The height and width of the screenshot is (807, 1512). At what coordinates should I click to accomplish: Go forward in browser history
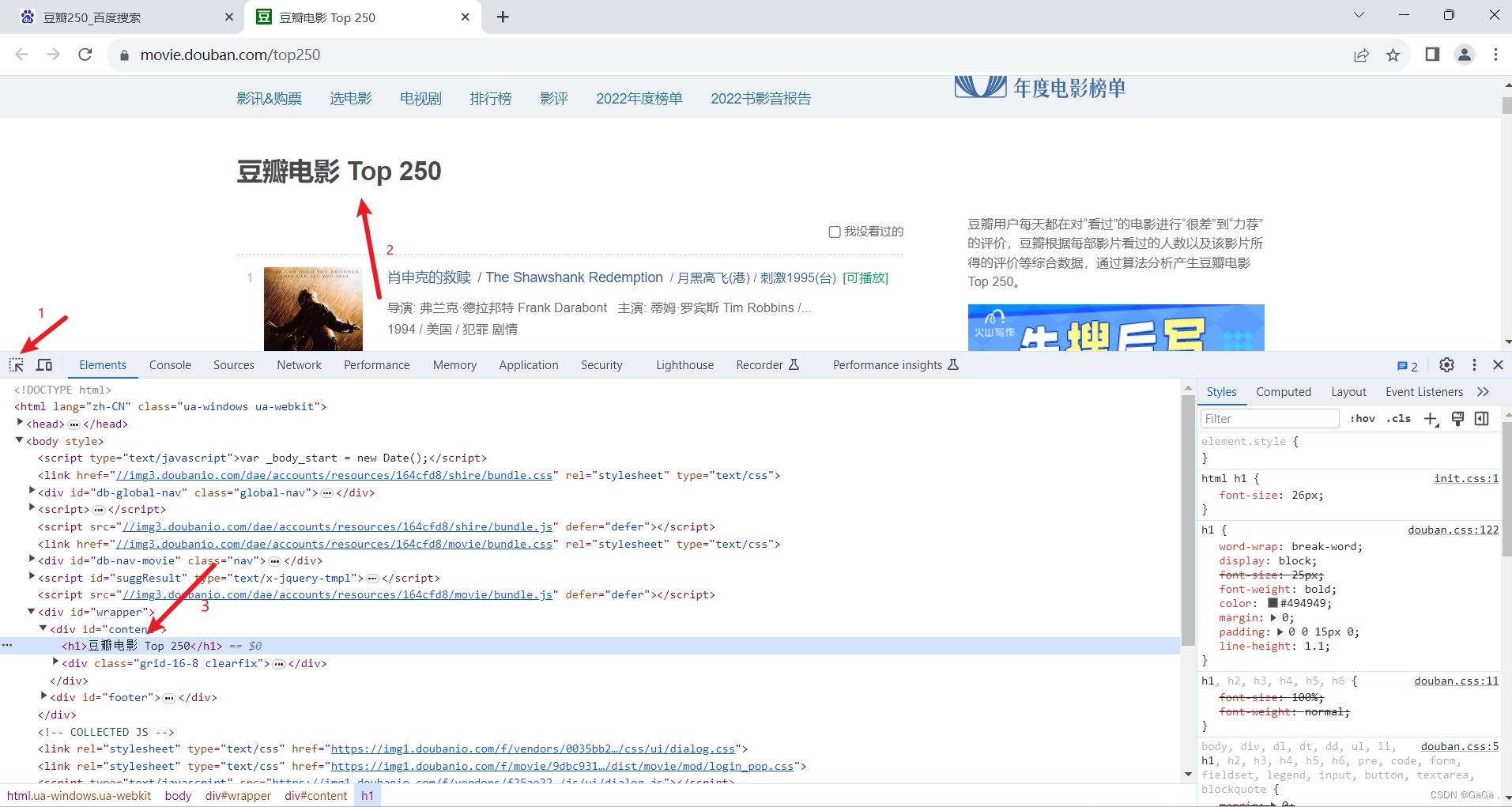(x=53, y=55)
